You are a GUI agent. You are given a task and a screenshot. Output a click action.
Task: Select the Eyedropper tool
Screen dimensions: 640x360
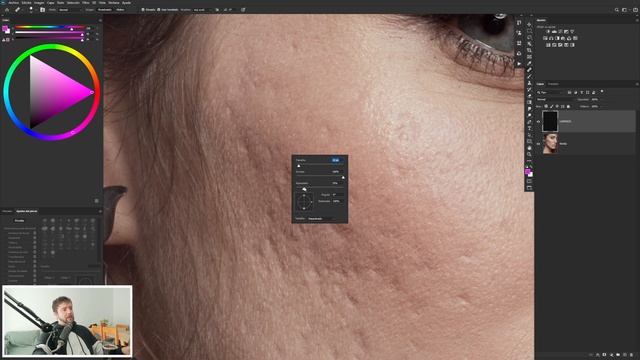tap(529, 63)
